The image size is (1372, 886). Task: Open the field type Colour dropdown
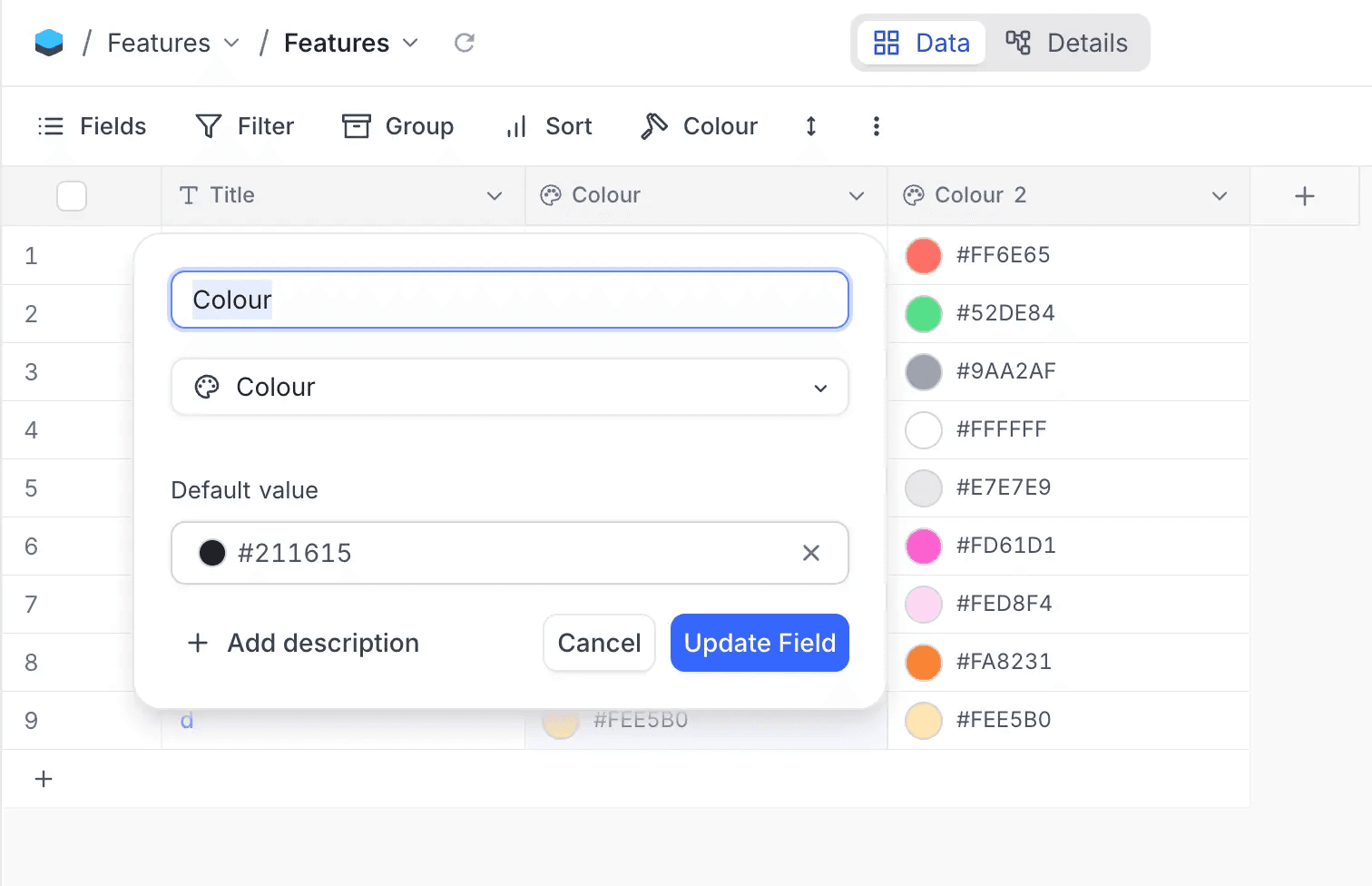click(509, 388)
